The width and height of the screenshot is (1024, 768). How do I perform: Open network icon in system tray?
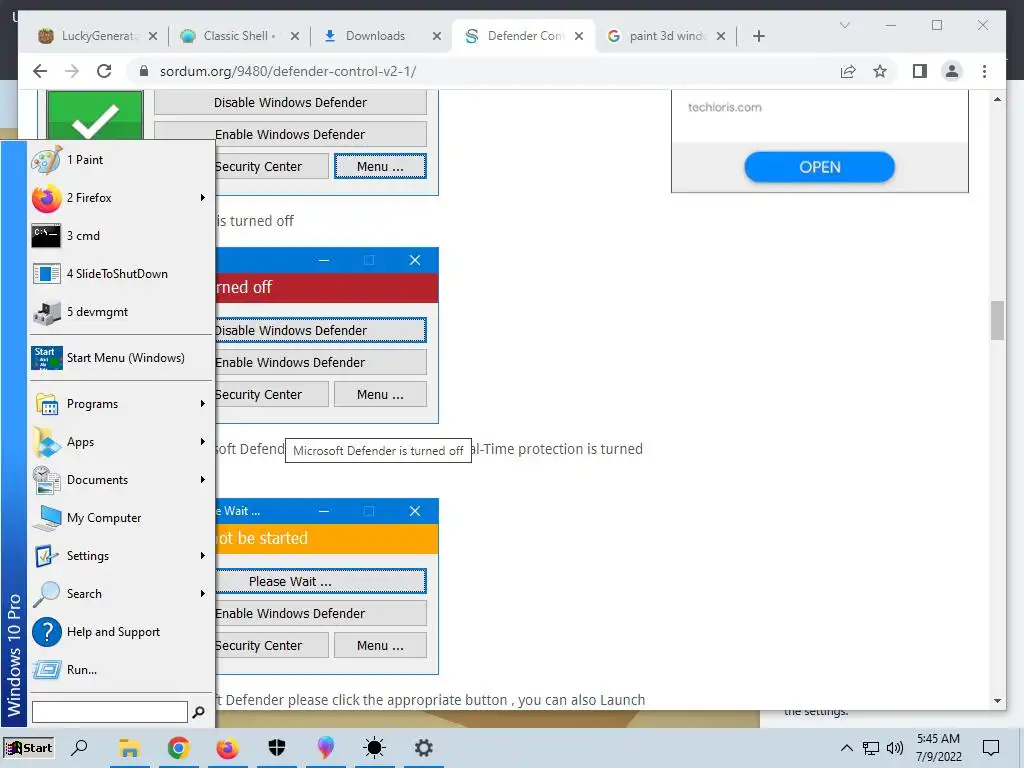click(871, 748)
